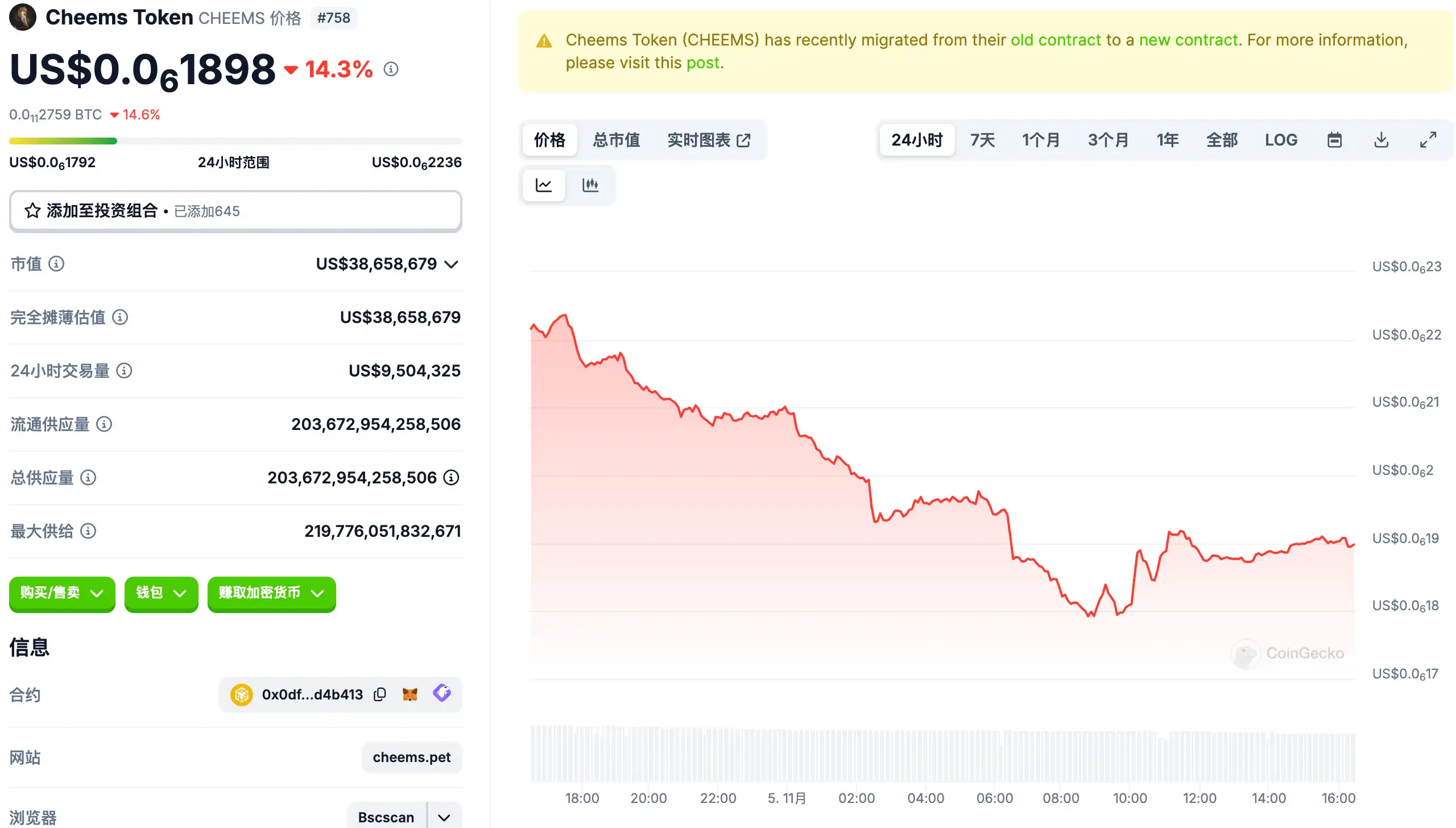Click the download chart data icon
1456x828 pixels.
(1381, 140)
